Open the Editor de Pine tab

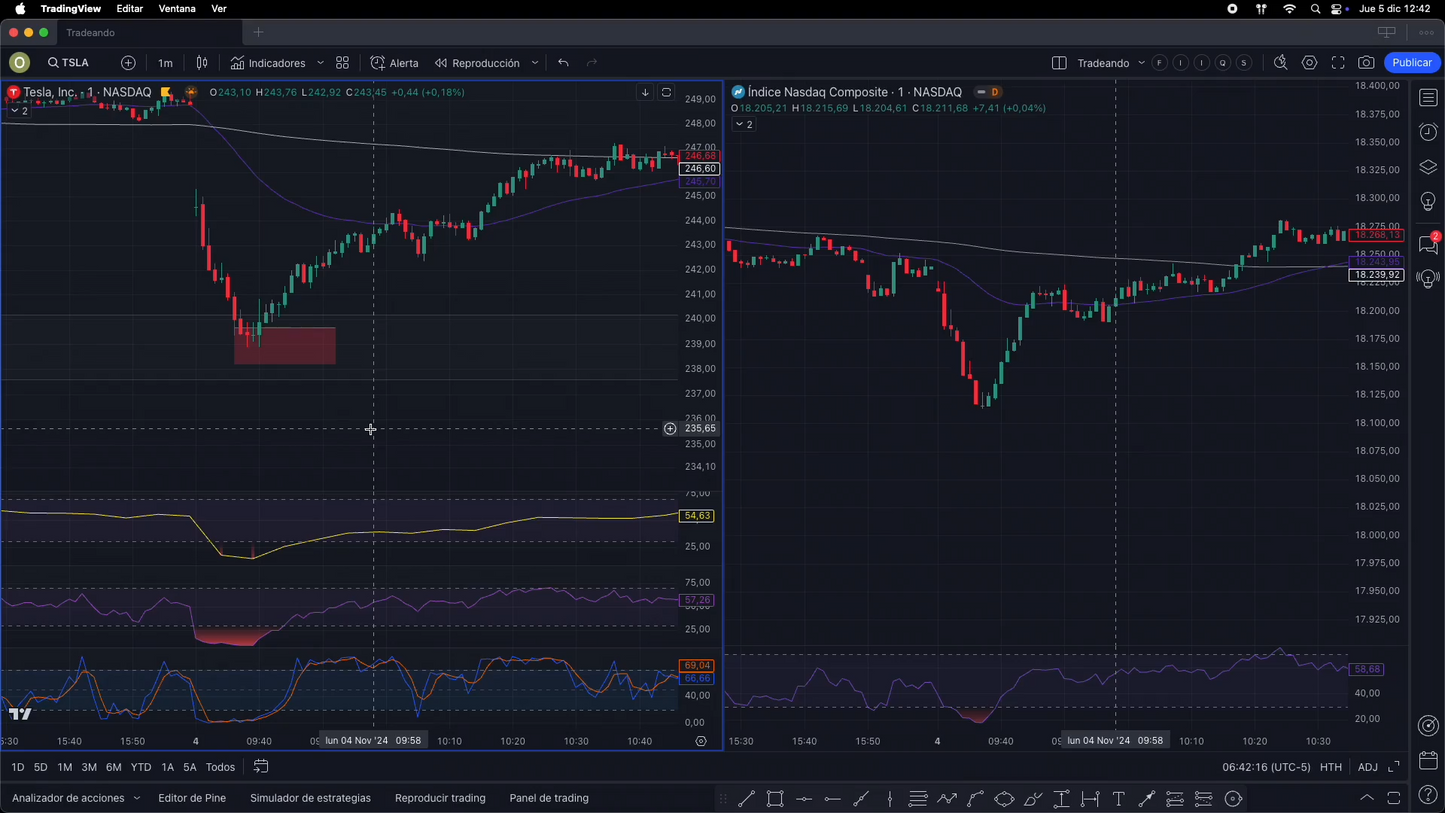point(192,798)
